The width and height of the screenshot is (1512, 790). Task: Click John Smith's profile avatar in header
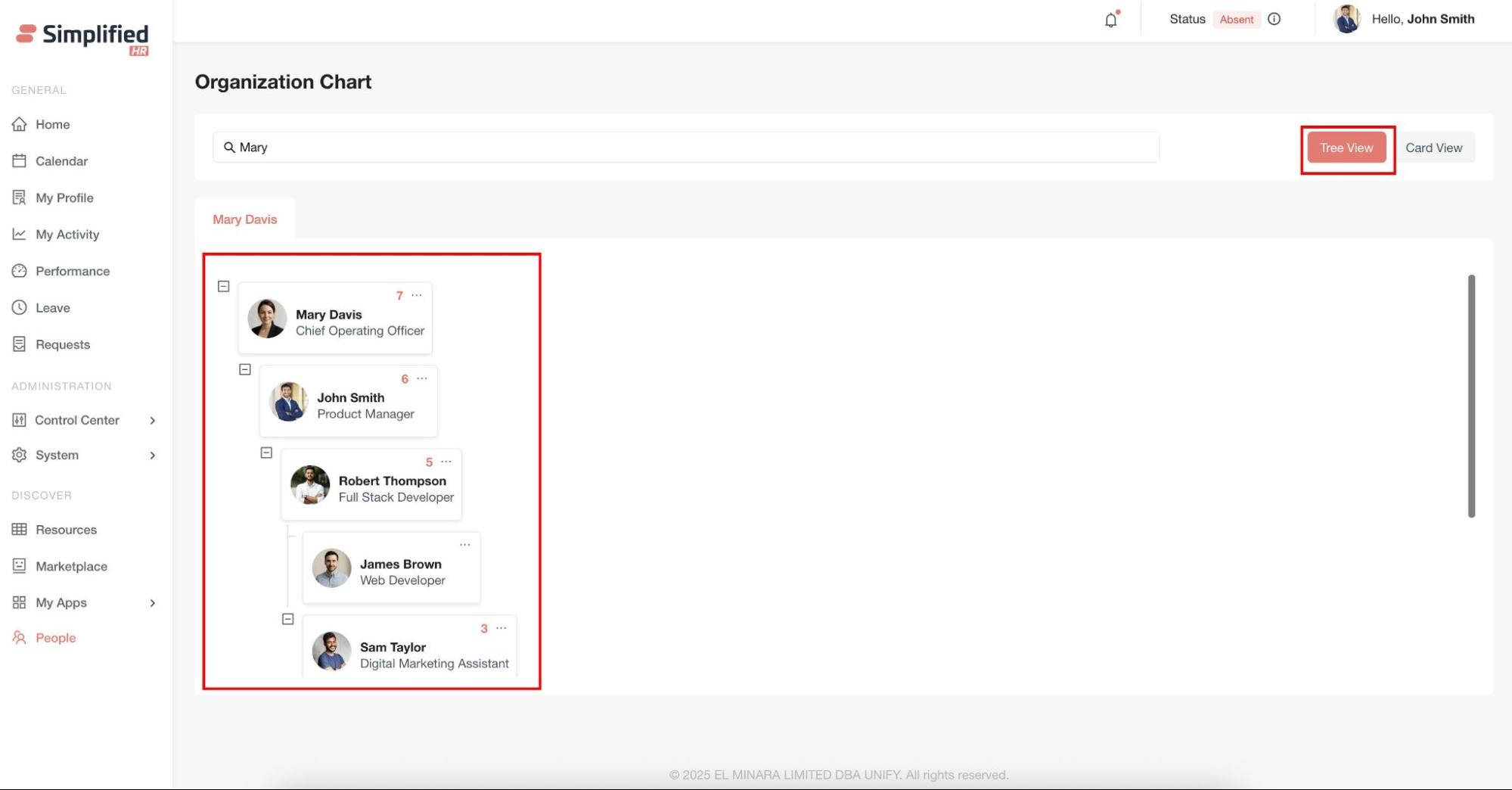pos(1346,19)
